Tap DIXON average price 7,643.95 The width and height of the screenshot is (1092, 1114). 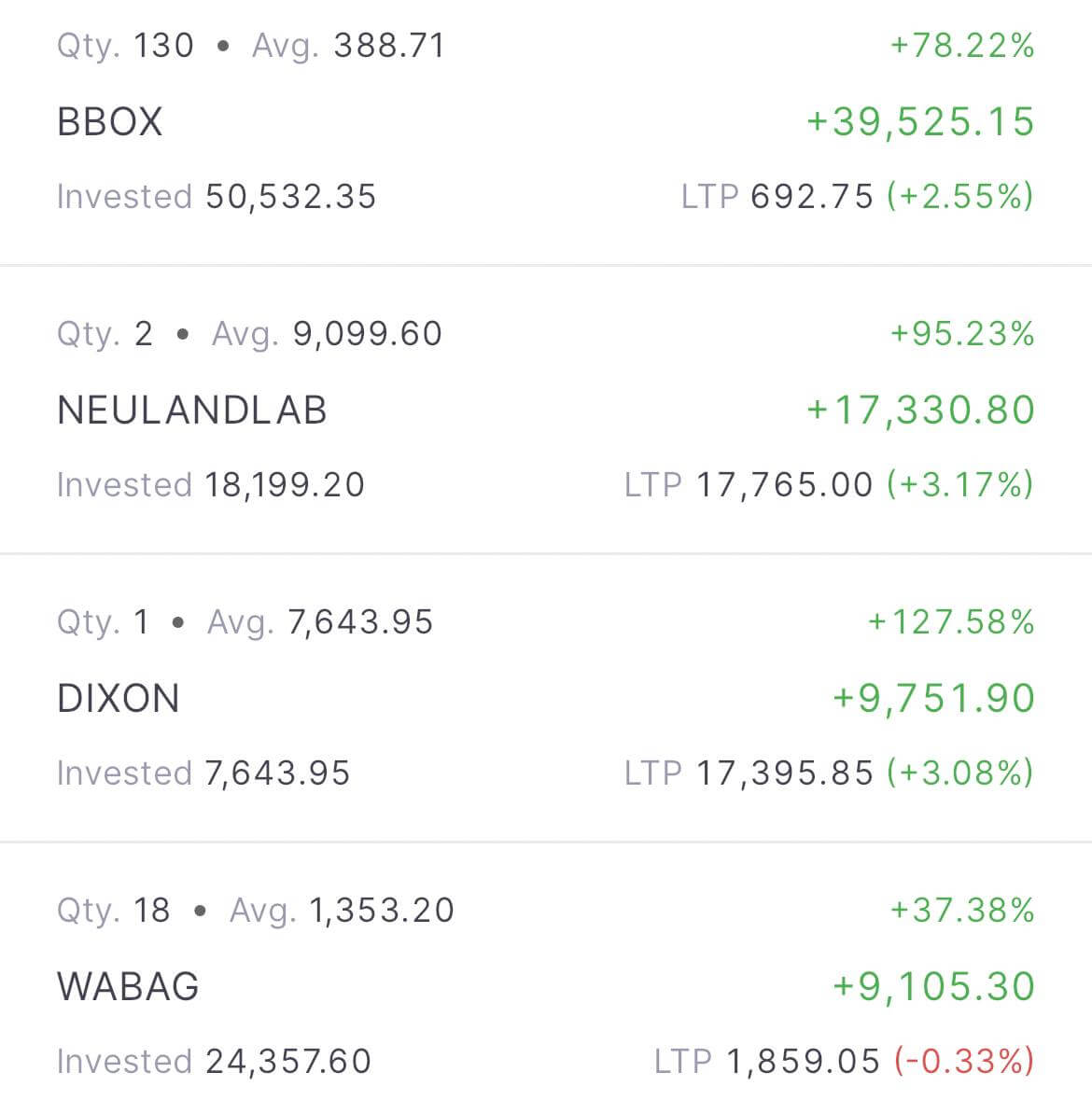pyautogui.click(x=360, y=621)
